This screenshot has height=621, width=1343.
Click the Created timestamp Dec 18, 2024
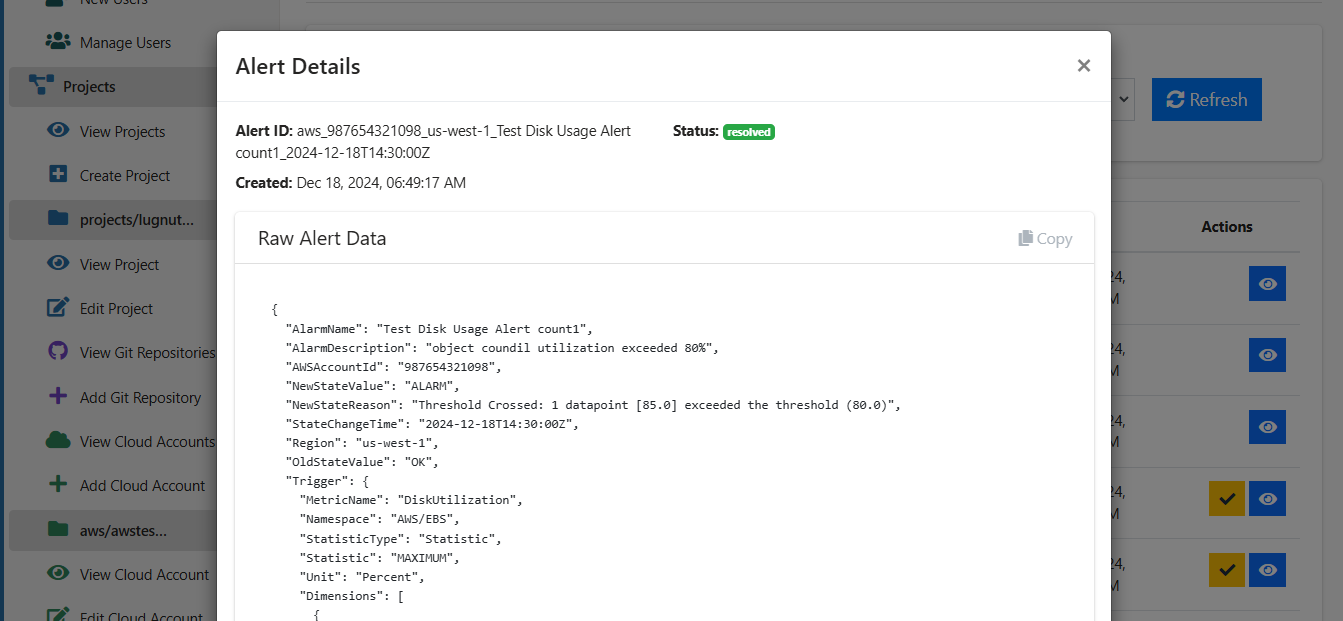(x=381, y=183)
